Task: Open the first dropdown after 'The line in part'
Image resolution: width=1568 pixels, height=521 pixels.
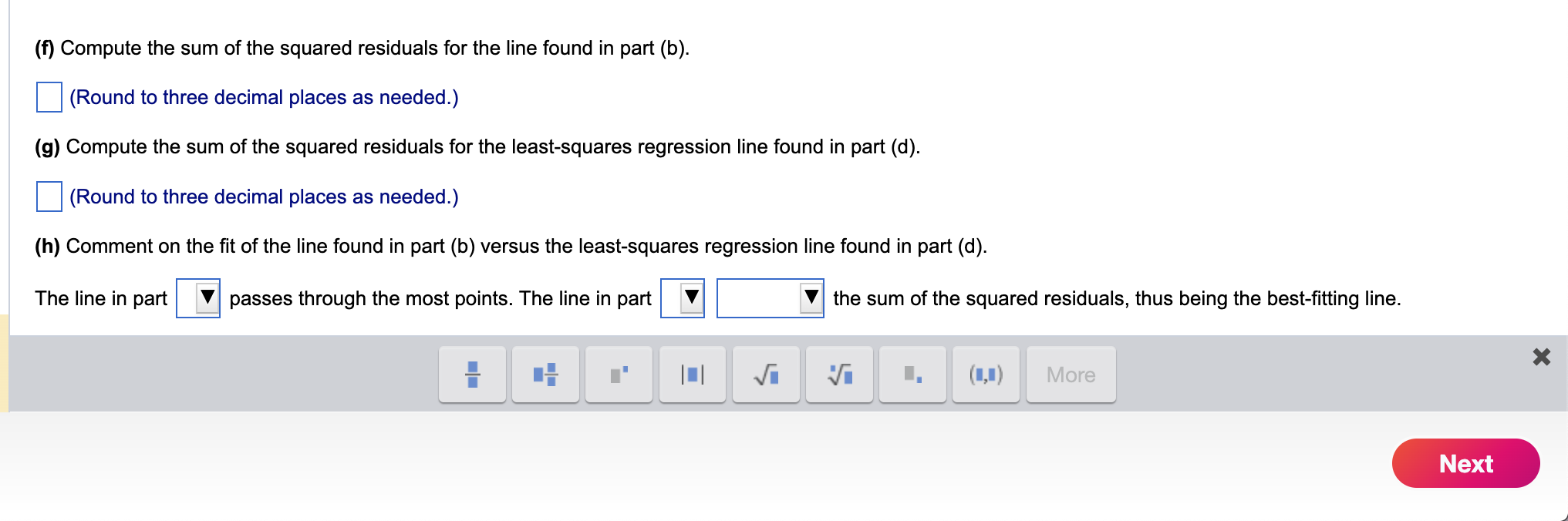Action: point(197,298)
